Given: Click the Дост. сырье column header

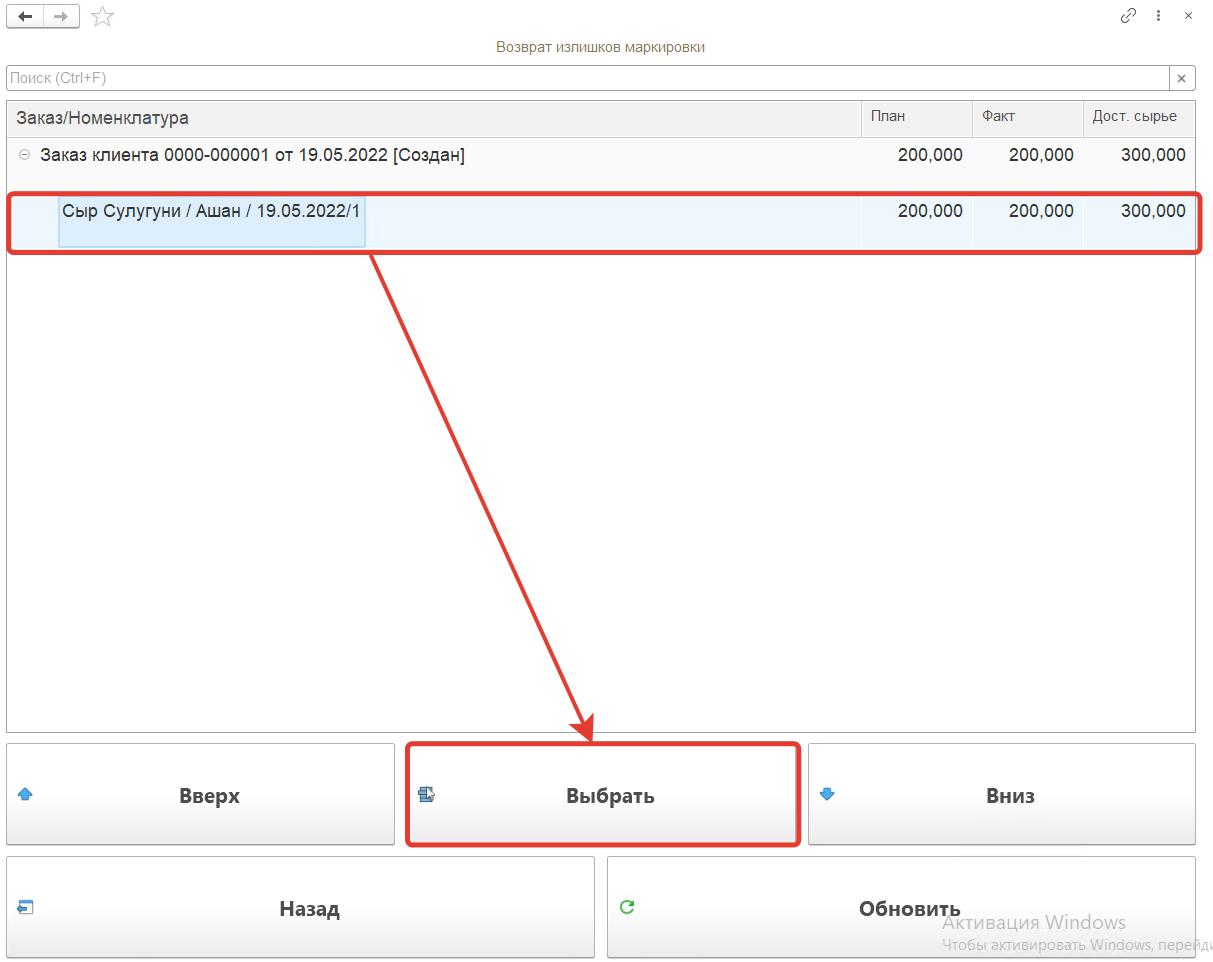Looking at the screenshot, I should [x=1138, y=117].
